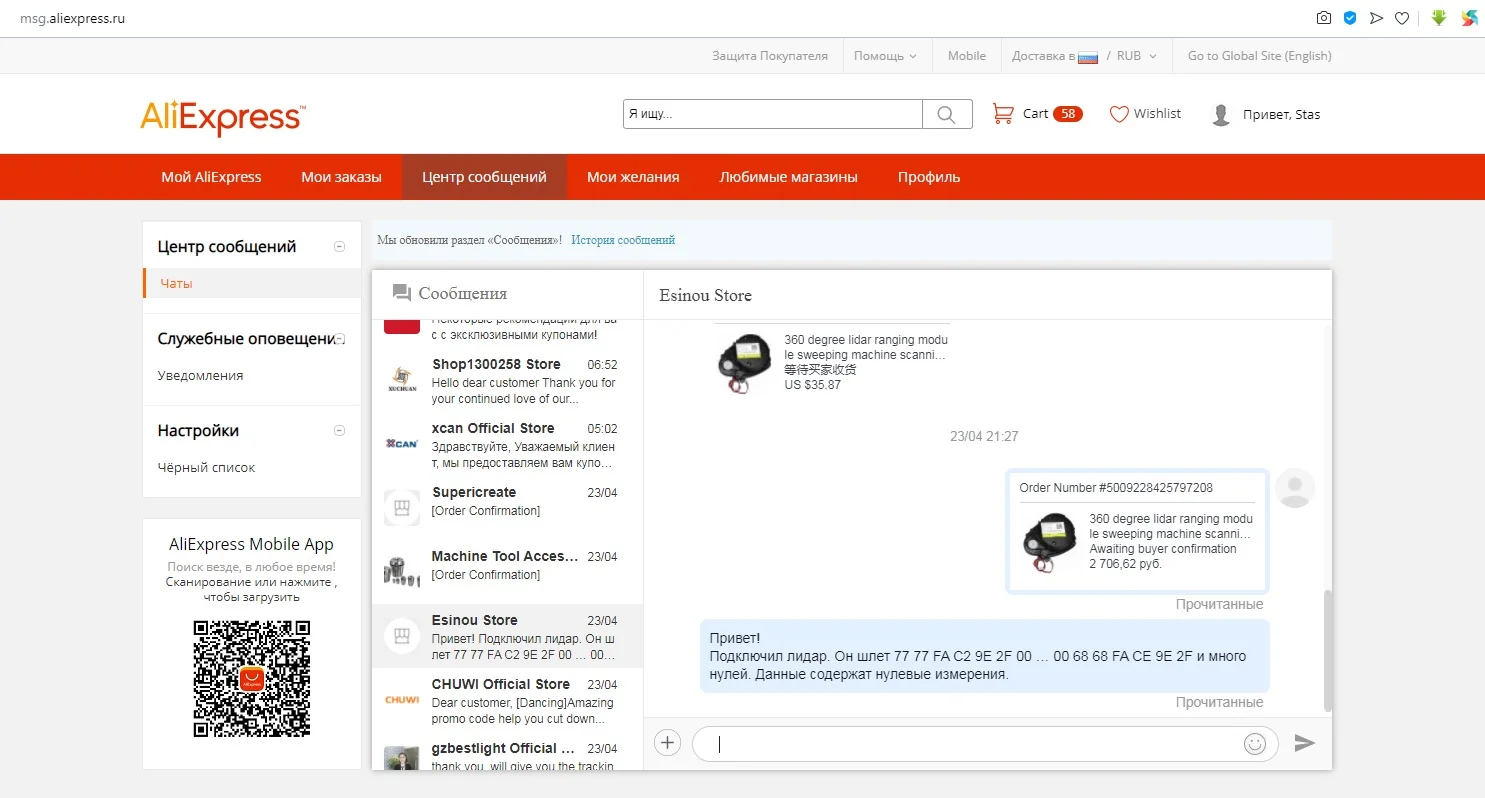This screenshot has height=798, width=1485.
Task: Open the Доставка в / RUB dropdown
Action: pos(1085,56)
